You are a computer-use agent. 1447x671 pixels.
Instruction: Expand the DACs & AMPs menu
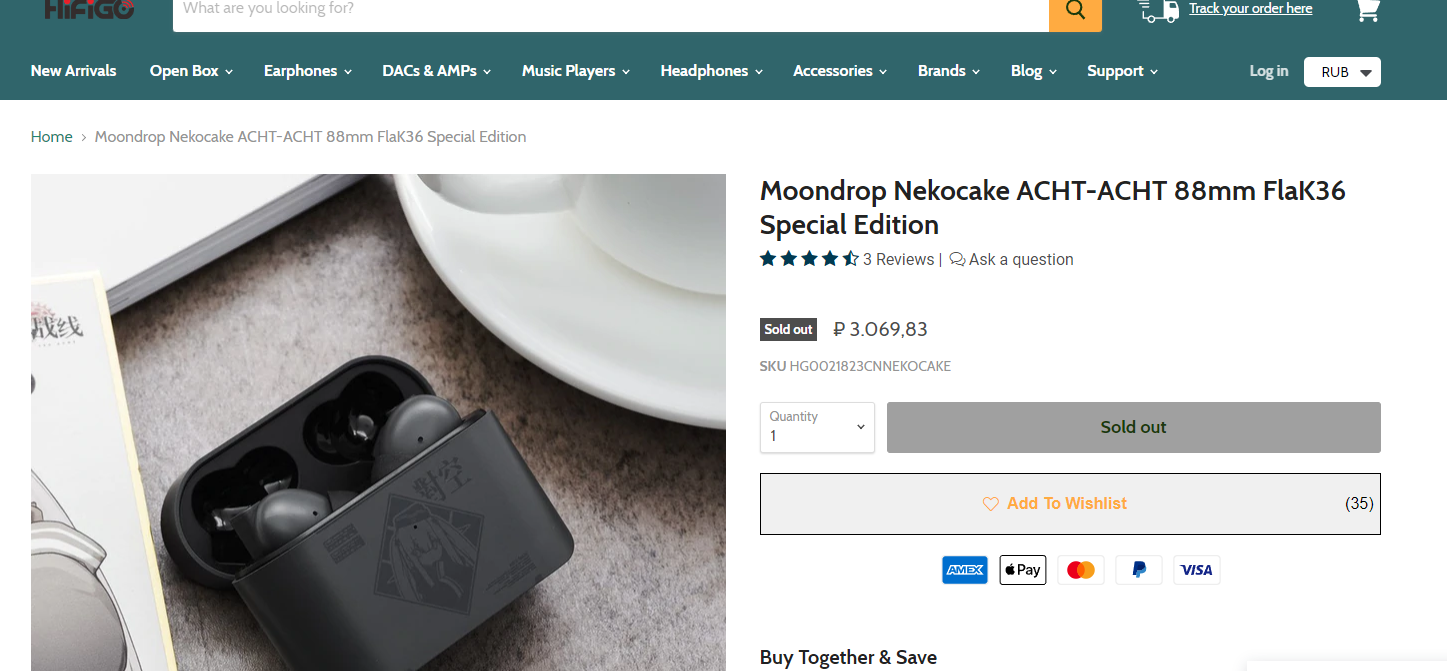[x=436, y=71]
